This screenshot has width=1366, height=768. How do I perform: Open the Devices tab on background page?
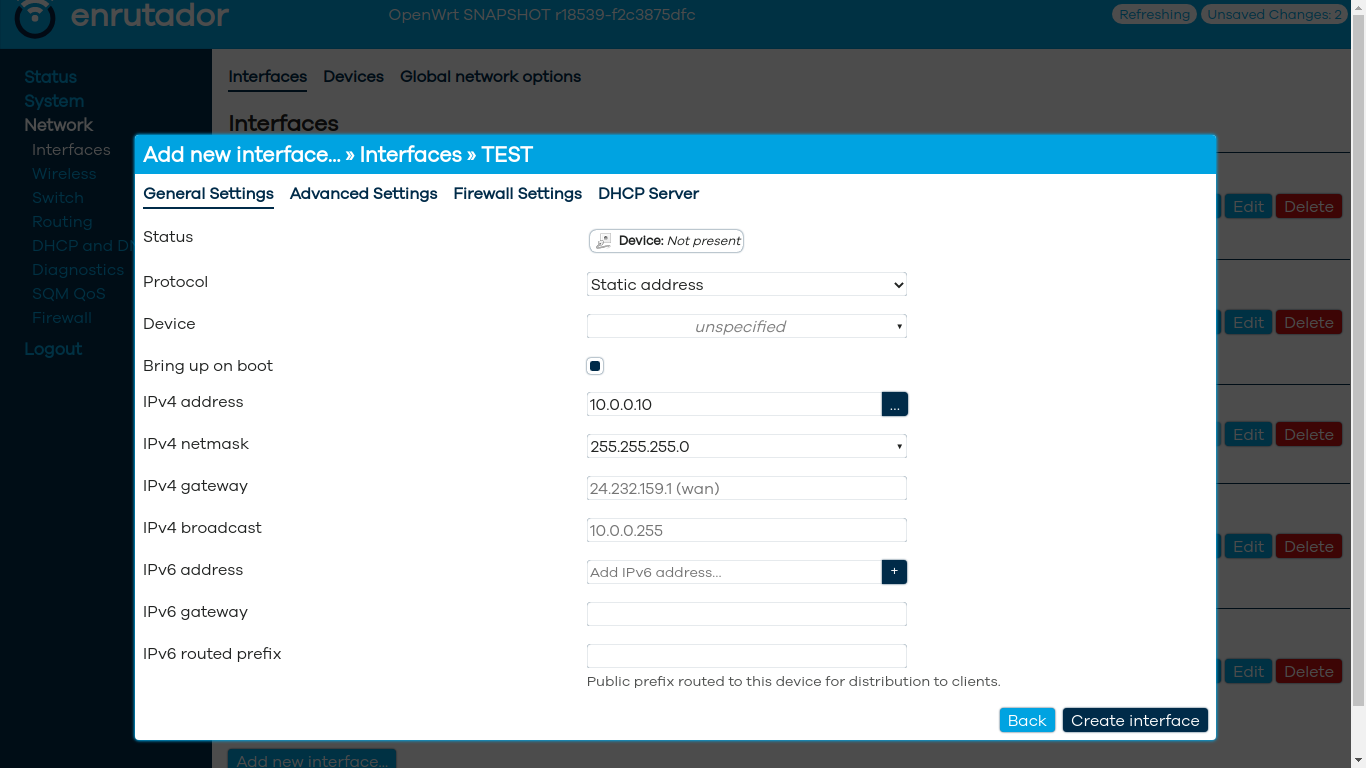click(x=353, y=77)
